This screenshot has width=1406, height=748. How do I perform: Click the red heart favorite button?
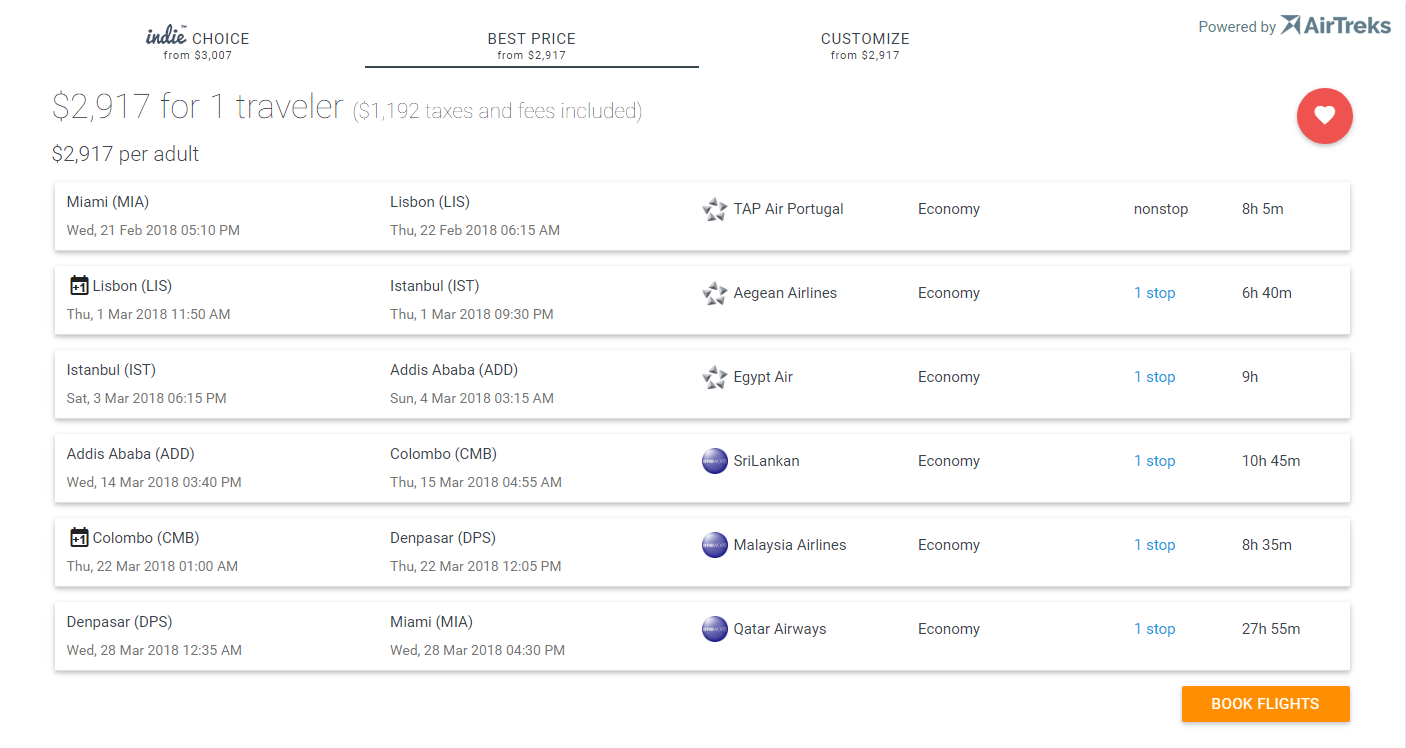pos(1324,116)
